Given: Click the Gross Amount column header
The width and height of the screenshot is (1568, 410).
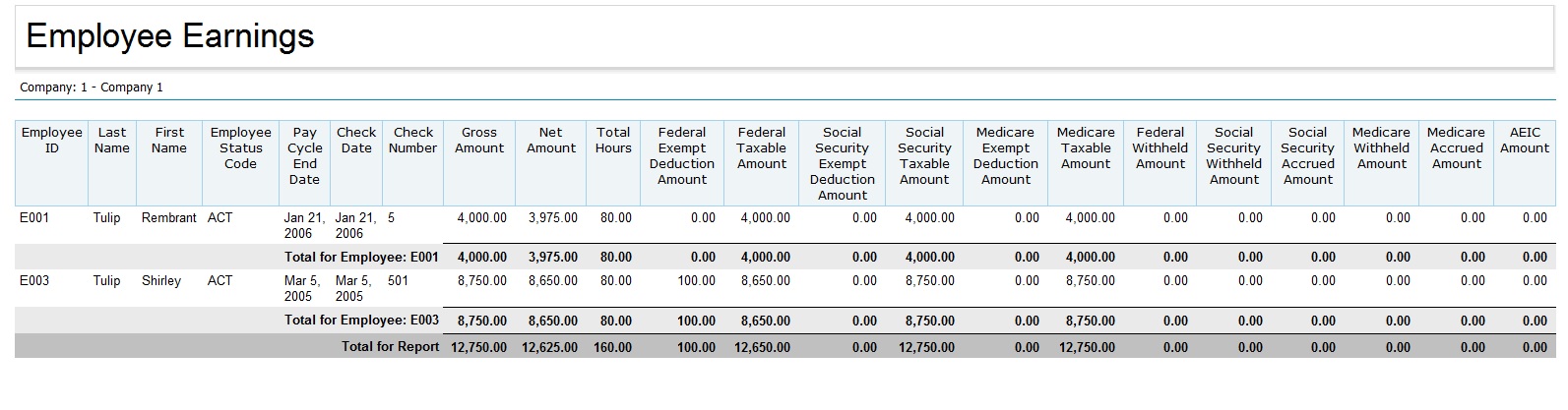Looking at the screenshot, I should (479, 141).
